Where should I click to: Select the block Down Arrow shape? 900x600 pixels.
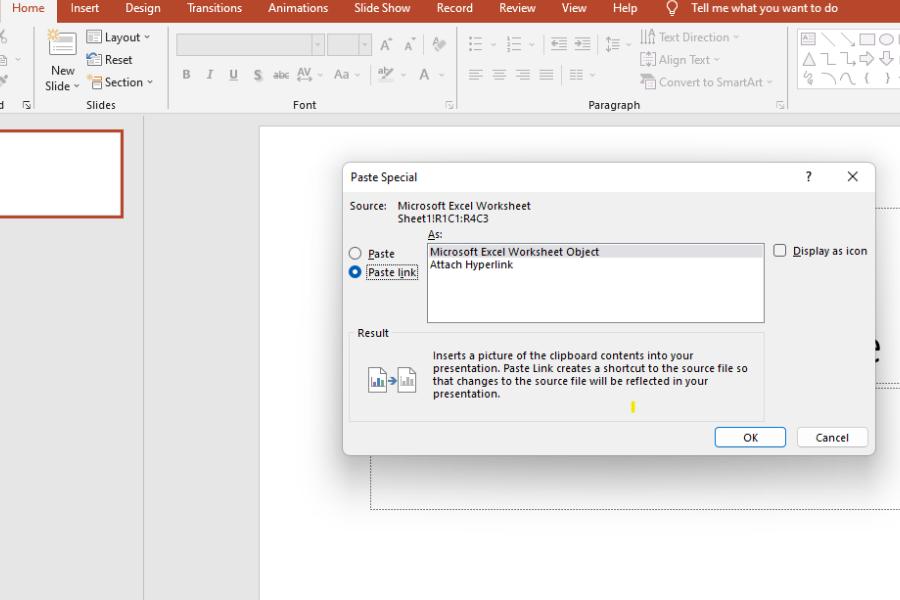886,59
